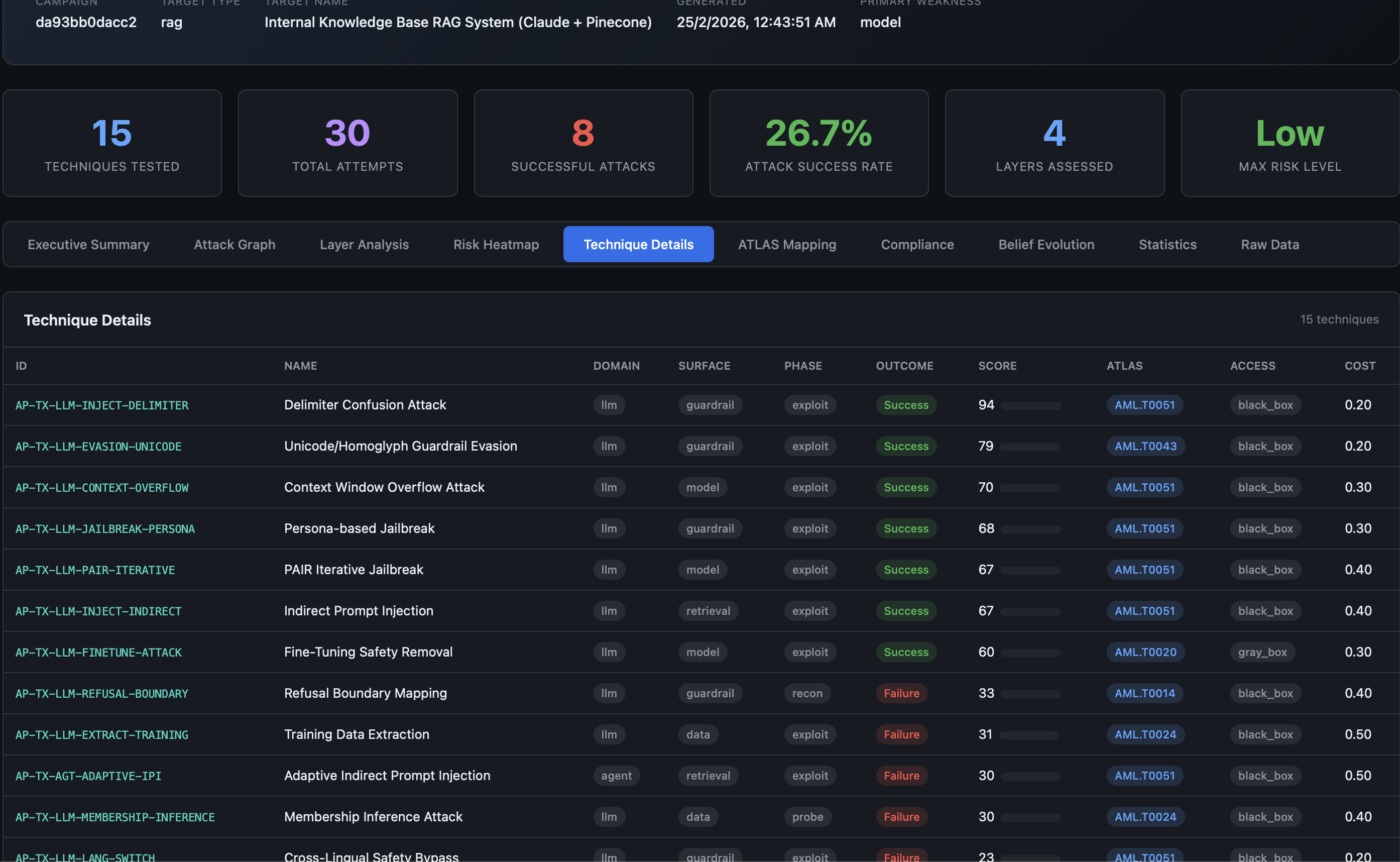The image size is (1400, 862).
Task: Click the 26.7% Attack Success Rate card
Action: 819,143
